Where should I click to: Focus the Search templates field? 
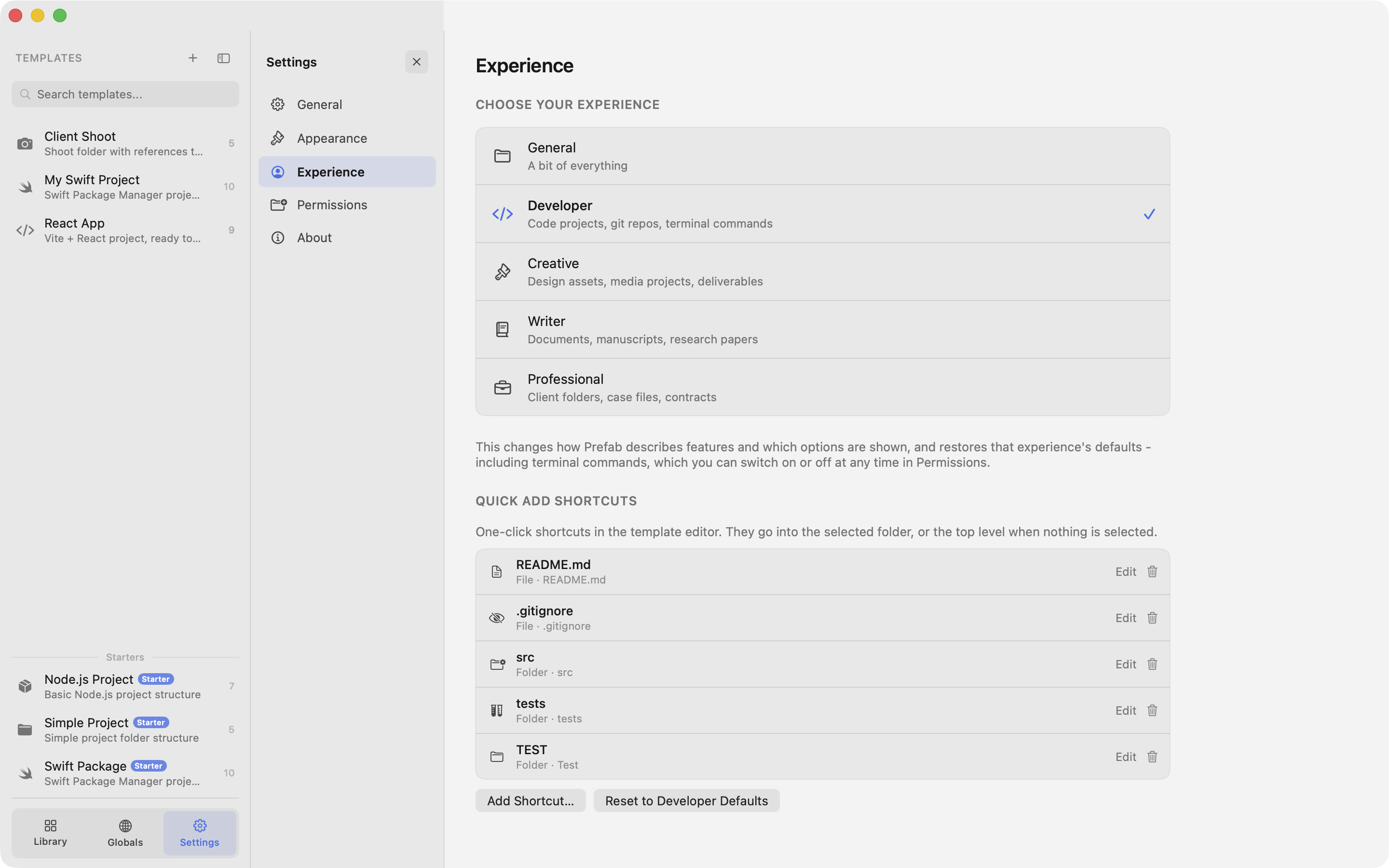pos(125,94)
